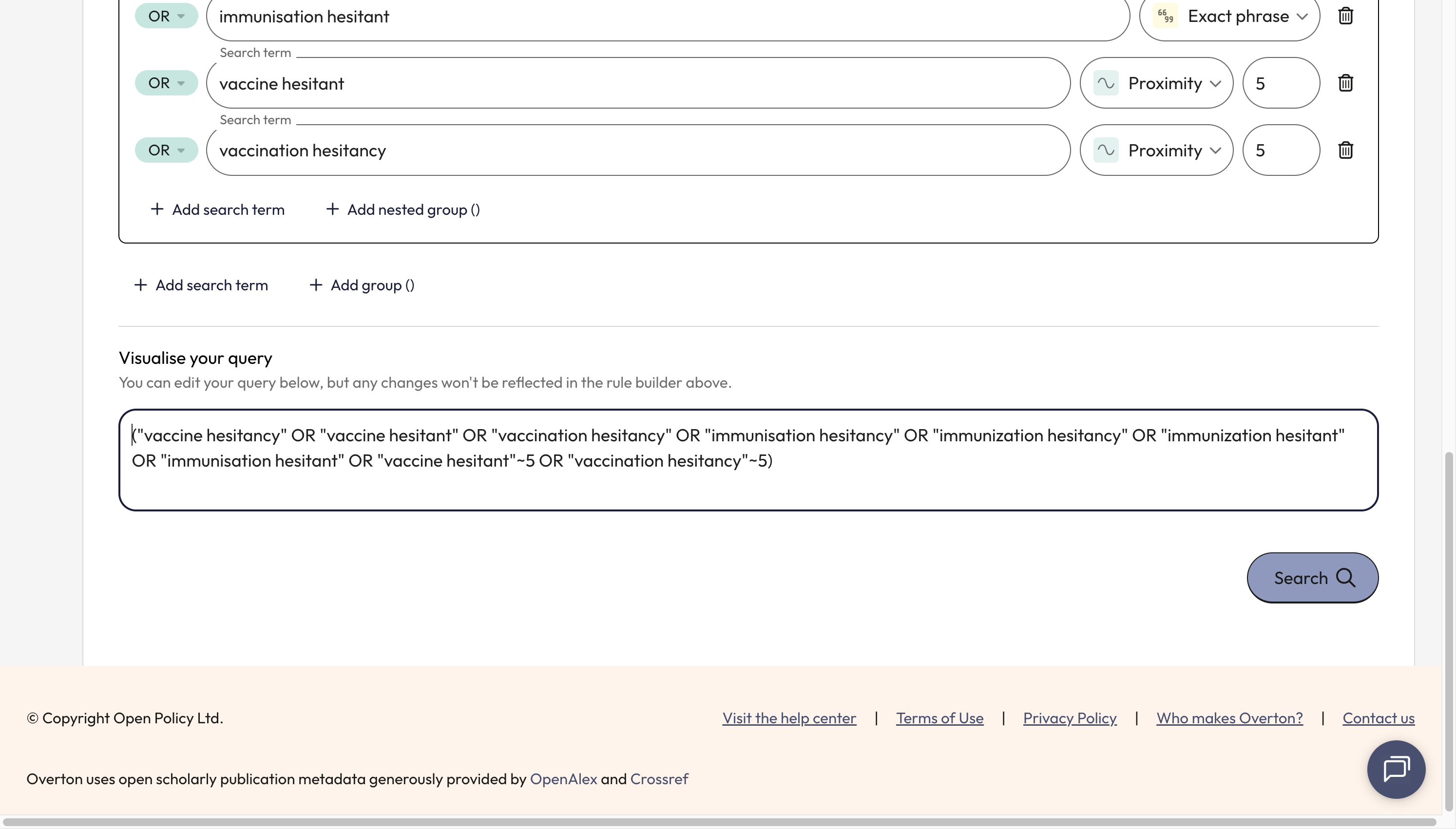
Task: Open Who makes Overton? link
Action: (x=1229, y=717)
